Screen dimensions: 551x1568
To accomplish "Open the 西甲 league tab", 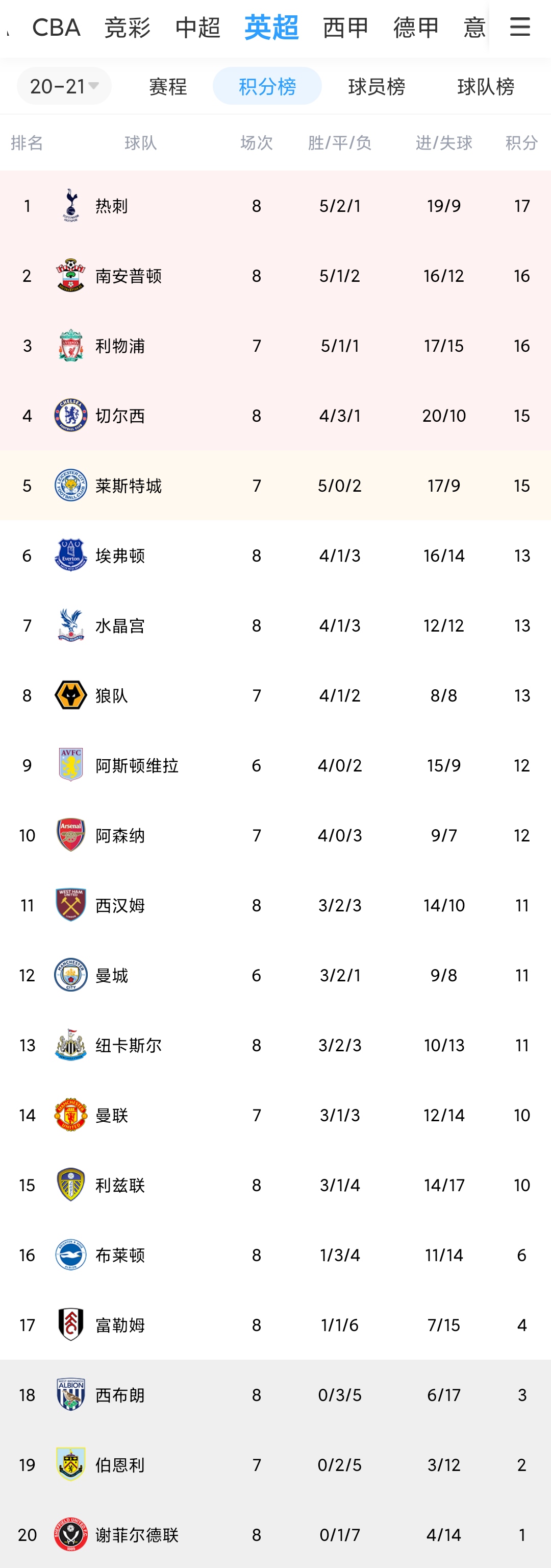I will click(345, 28).
